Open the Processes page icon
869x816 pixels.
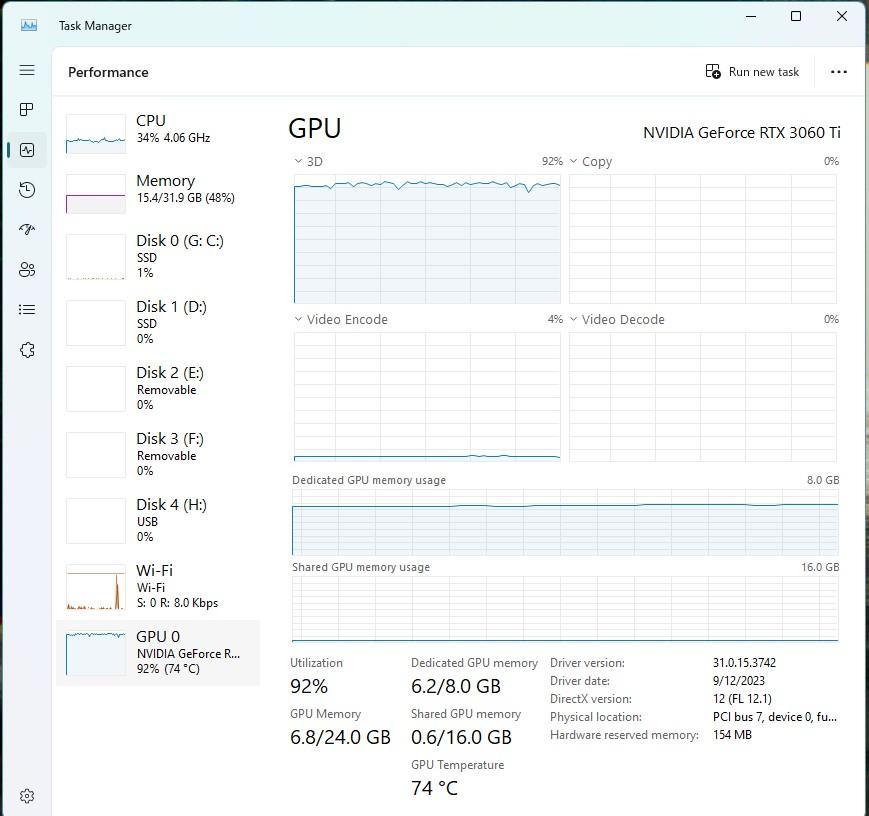point(27,109)
